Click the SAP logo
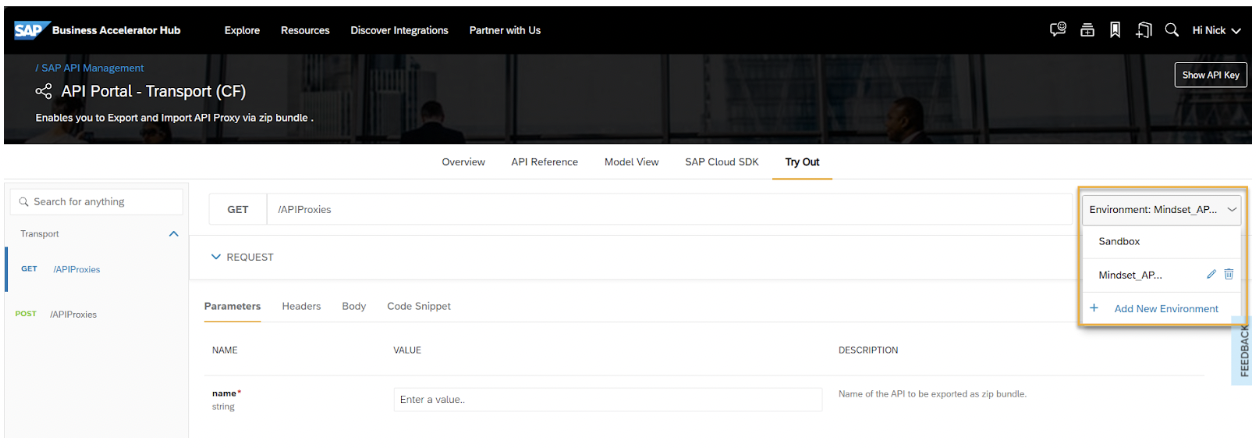Screen dimensions: 1256x448 [29, 30]
